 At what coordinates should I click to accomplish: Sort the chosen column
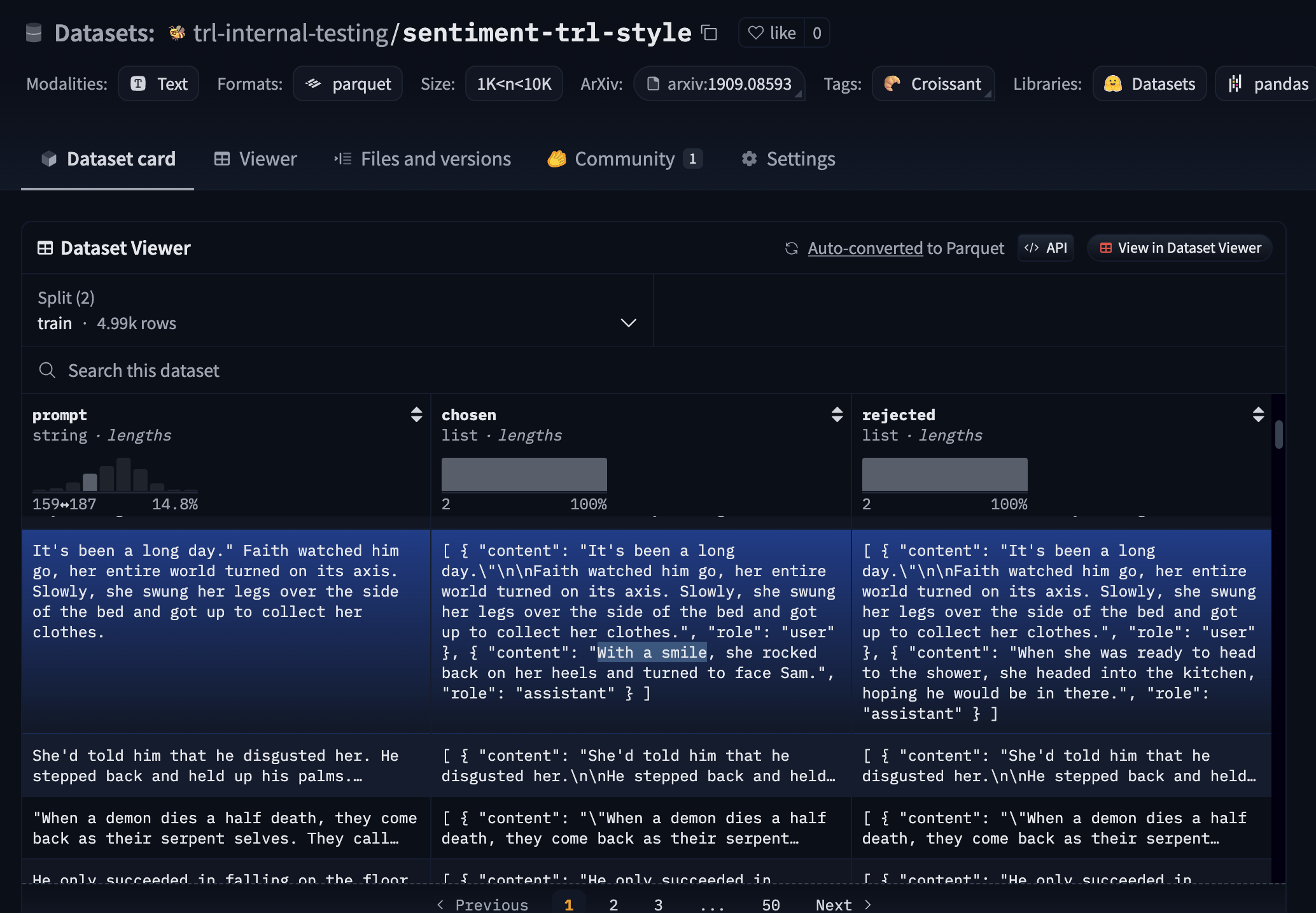pyautogui.click(x=837, y=414)
